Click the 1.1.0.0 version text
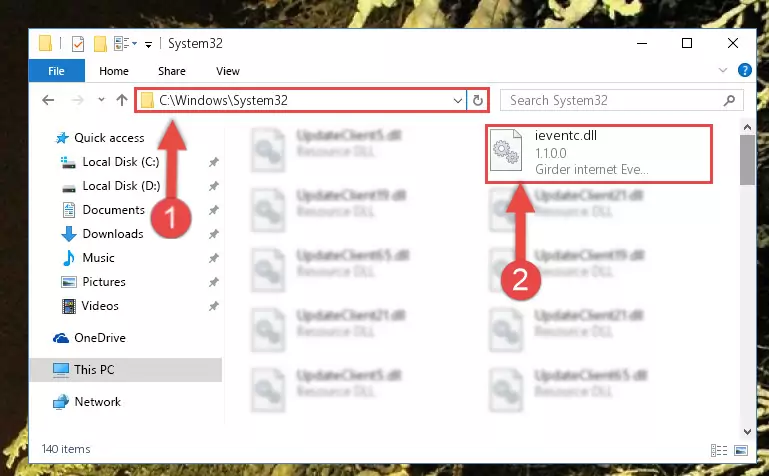The width and height of the screenshot is (769, 476). (x=550, y=153)
